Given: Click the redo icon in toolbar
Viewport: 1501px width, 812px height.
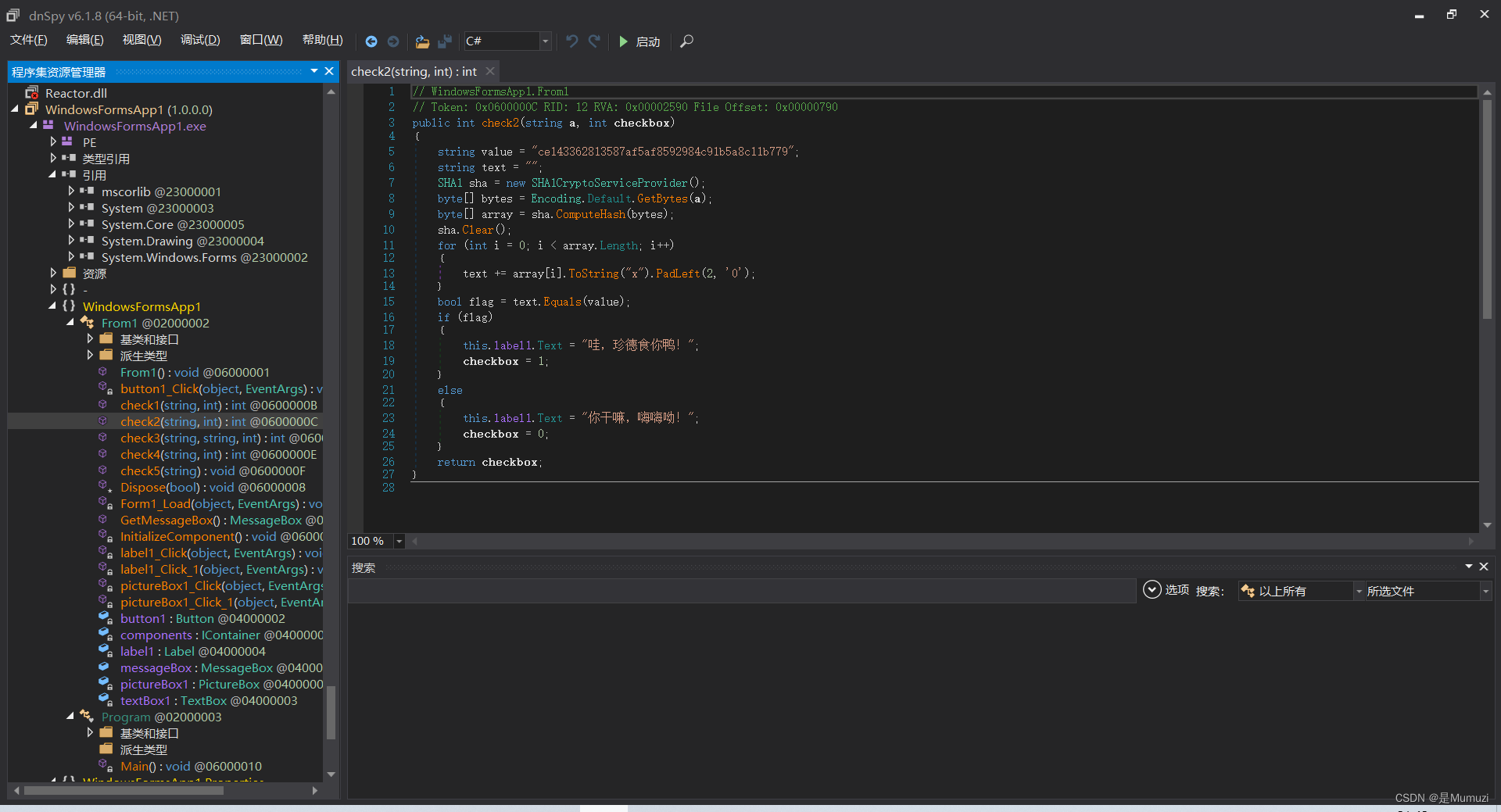Looking at the screenshot, I should [x=595, y=41].
